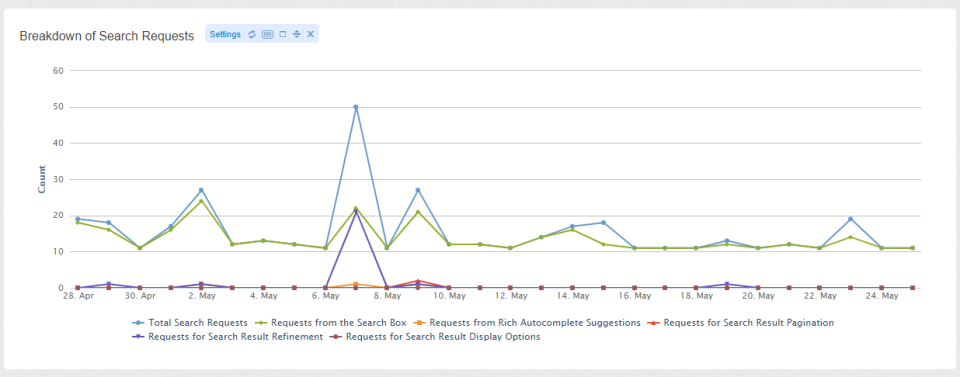Click the 10. May x-axis label

point(449,296)
